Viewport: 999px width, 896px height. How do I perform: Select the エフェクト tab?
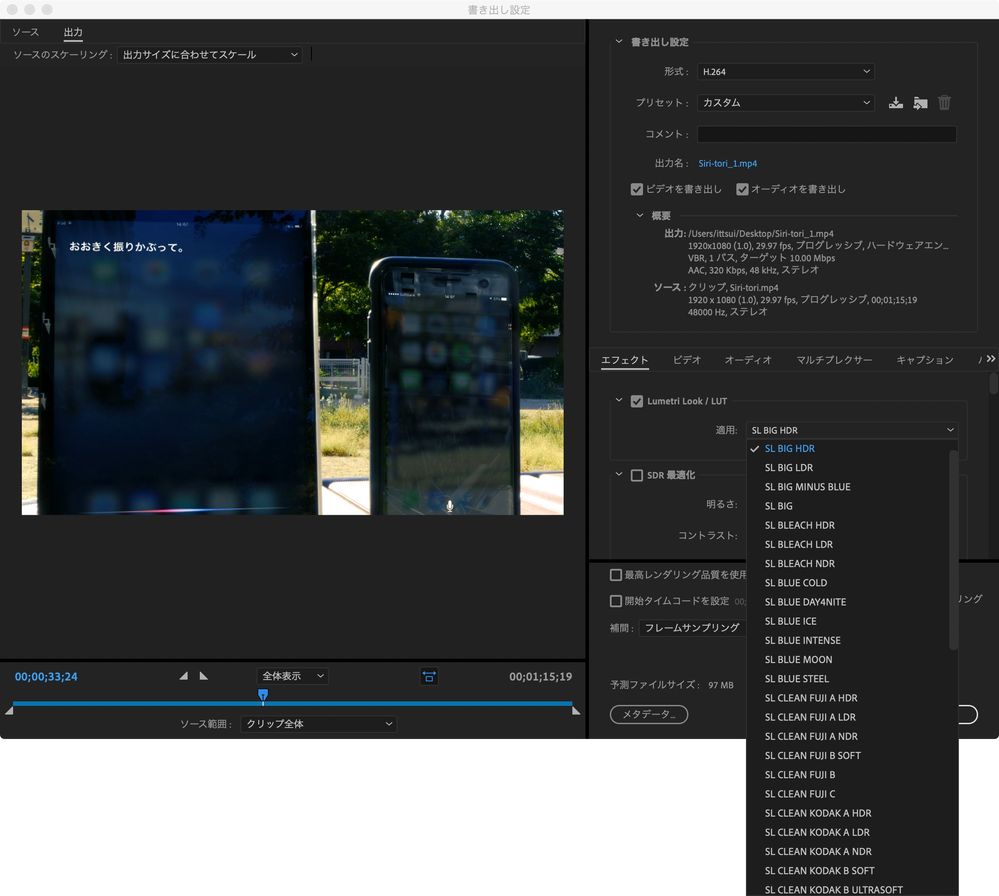pyautogui.click(x=624, y=360)
